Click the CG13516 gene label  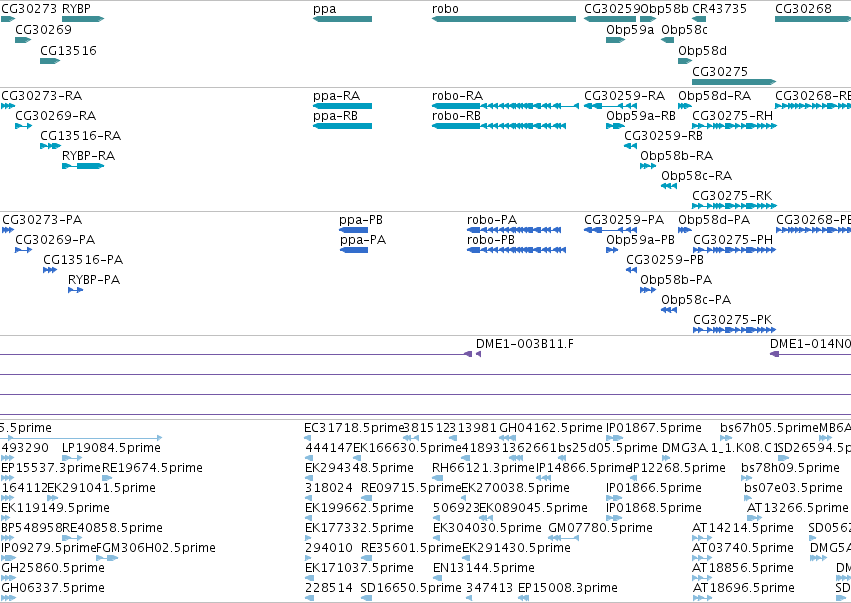(x=68, y=50)
